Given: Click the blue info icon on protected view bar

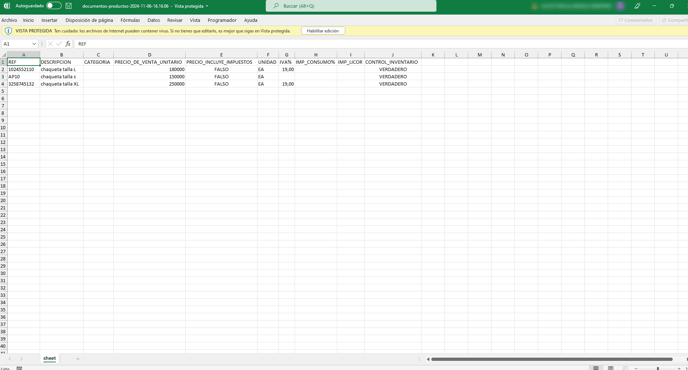Looking at the screenshot, I should coord(8,31).
